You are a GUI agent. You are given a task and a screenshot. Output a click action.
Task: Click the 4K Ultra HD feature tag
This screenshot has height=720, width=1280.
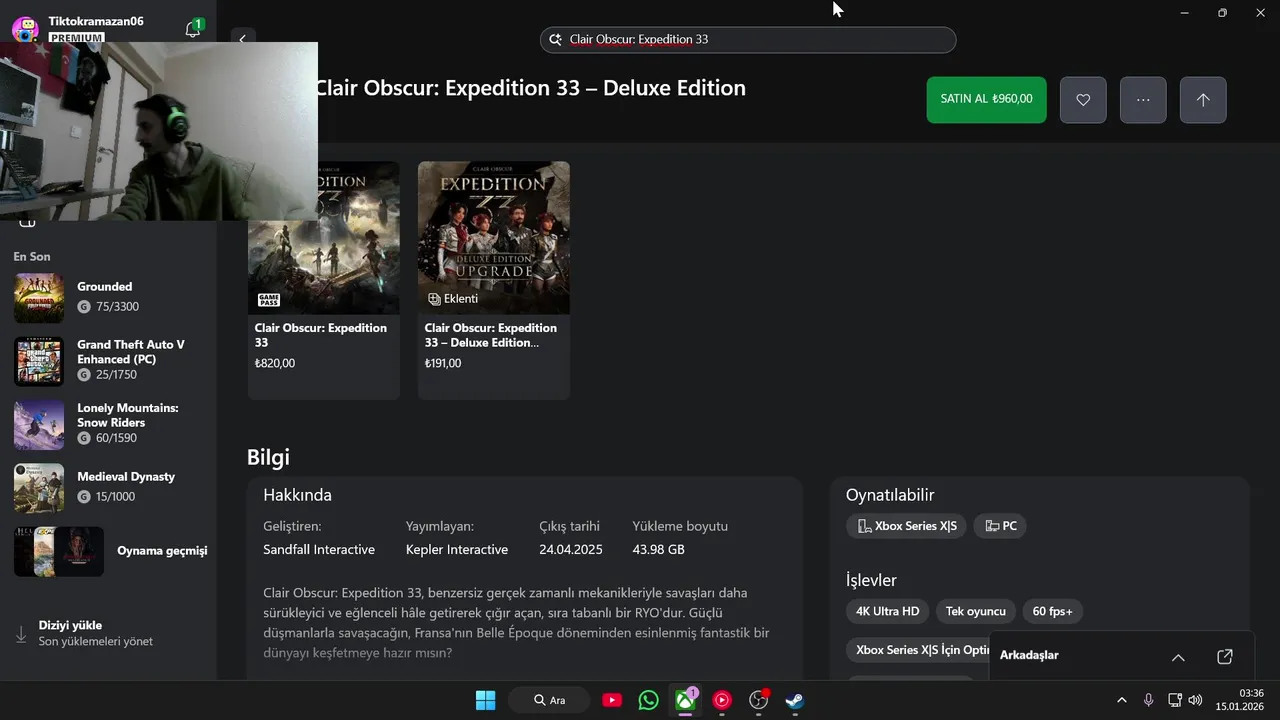[887, 611]
